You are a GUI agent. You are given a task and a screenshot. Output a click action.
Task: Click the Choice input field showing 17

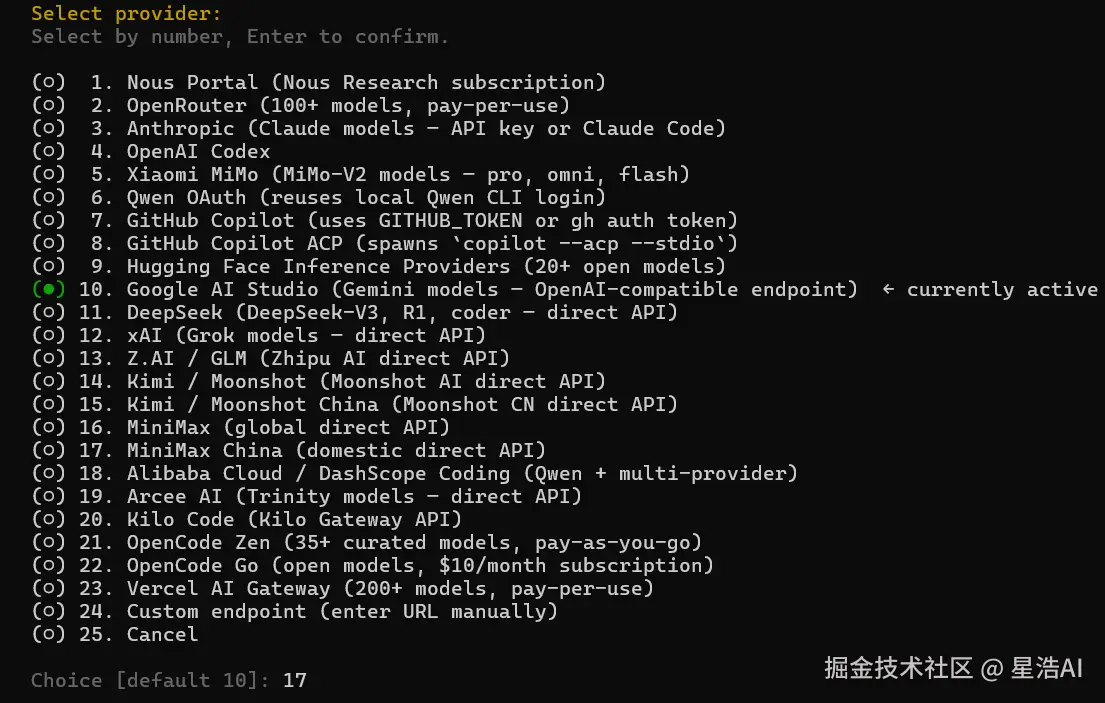click(295, 680)
